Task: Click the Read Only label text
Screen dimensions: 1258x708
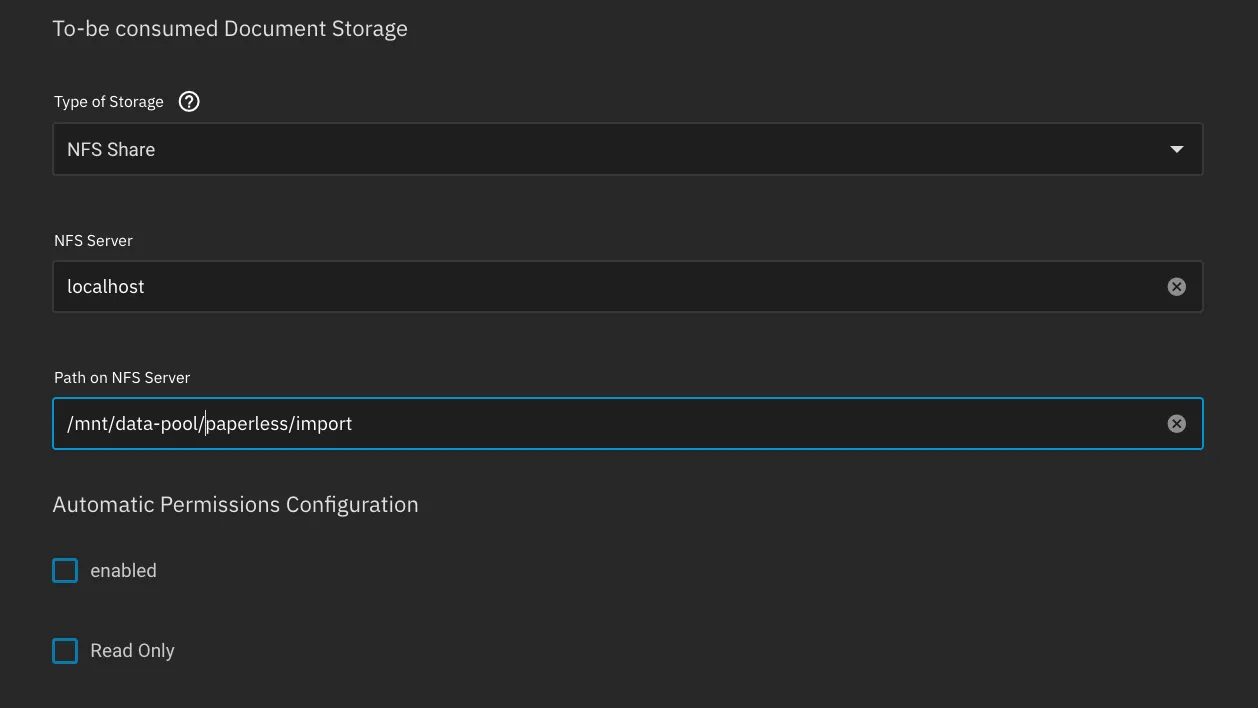Action: [132, 650]
